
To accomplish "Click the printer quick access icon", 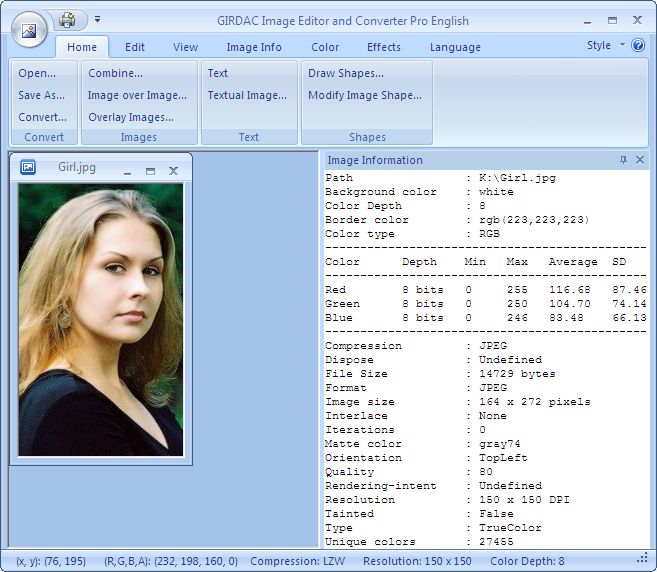I will pos(67,20).
